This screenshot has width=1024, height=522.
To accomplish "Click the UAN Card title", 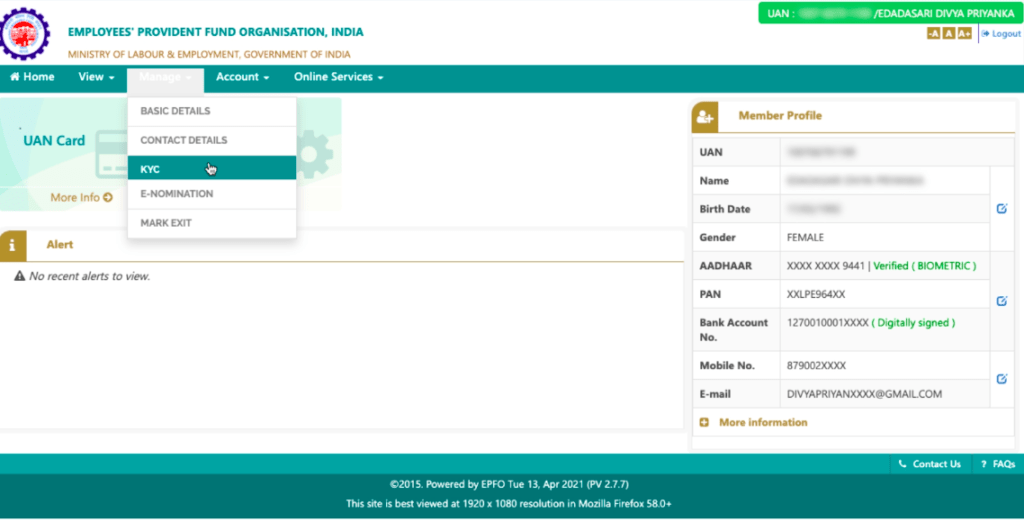I will pos(54,141).
